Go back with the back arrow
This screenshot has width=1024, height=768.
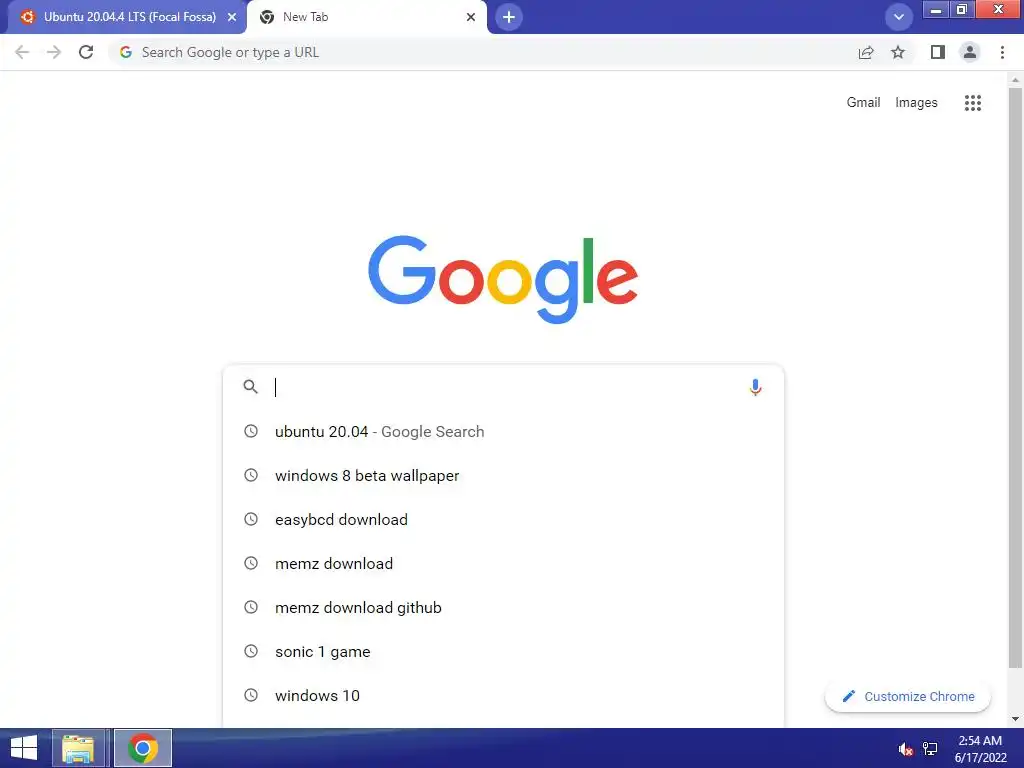[x=22, y=52]
